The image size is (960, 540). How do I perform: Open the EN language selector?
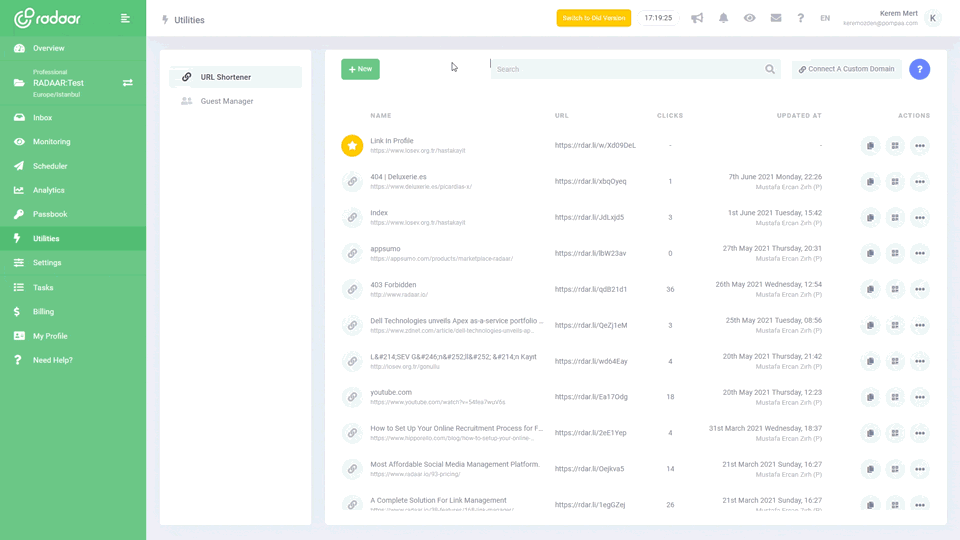tap(825, 18)
